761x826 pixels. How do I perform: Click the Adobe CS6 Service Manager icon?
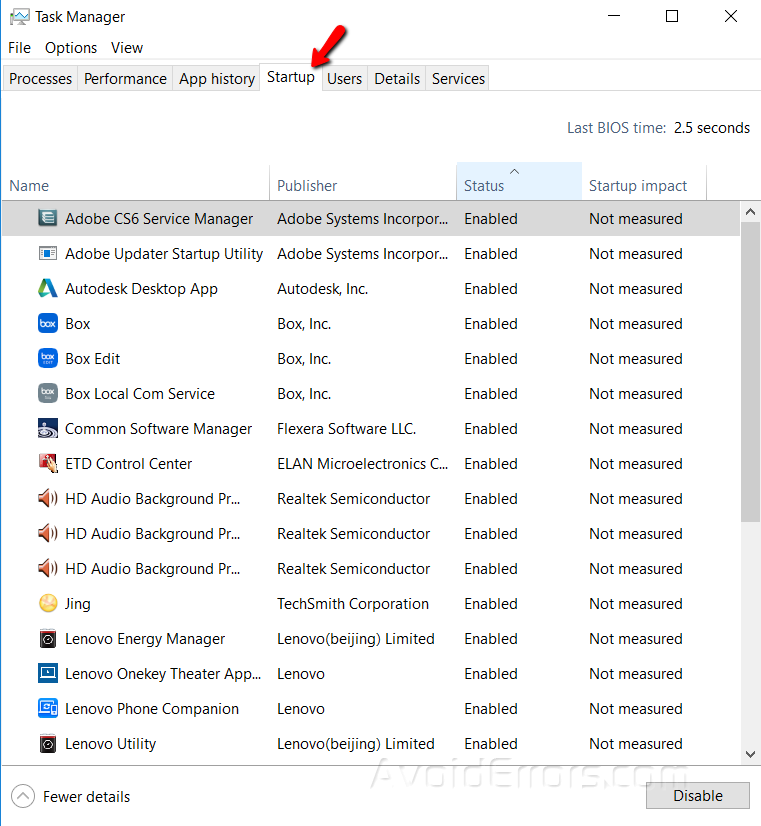[x=49, y=218]
